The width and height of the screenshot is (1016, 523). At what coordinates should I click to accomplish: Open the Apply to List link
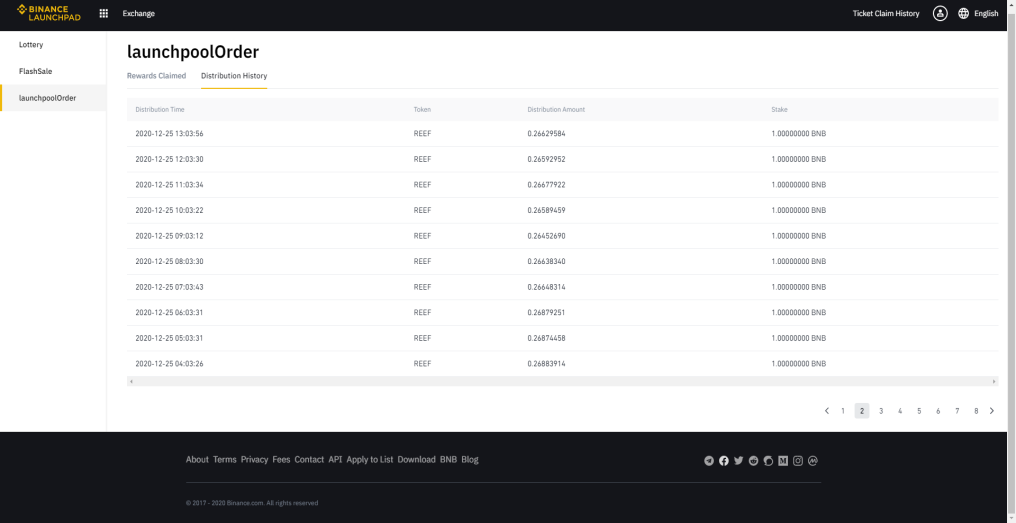(x=370, y=459)
